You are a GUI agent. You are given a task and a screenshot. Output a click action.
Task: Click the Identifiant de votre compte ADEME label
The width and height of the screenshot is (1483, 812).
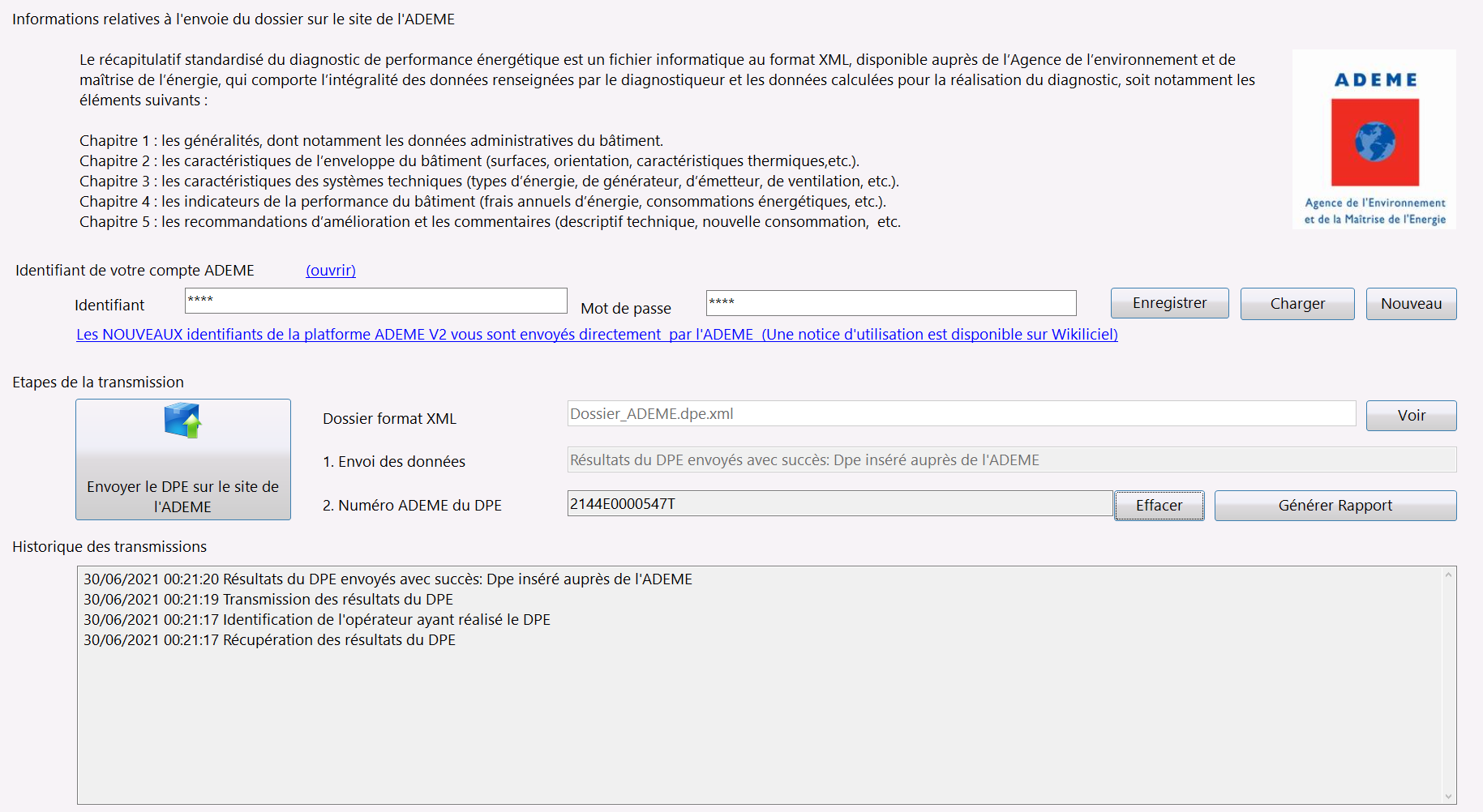(135, 271)
